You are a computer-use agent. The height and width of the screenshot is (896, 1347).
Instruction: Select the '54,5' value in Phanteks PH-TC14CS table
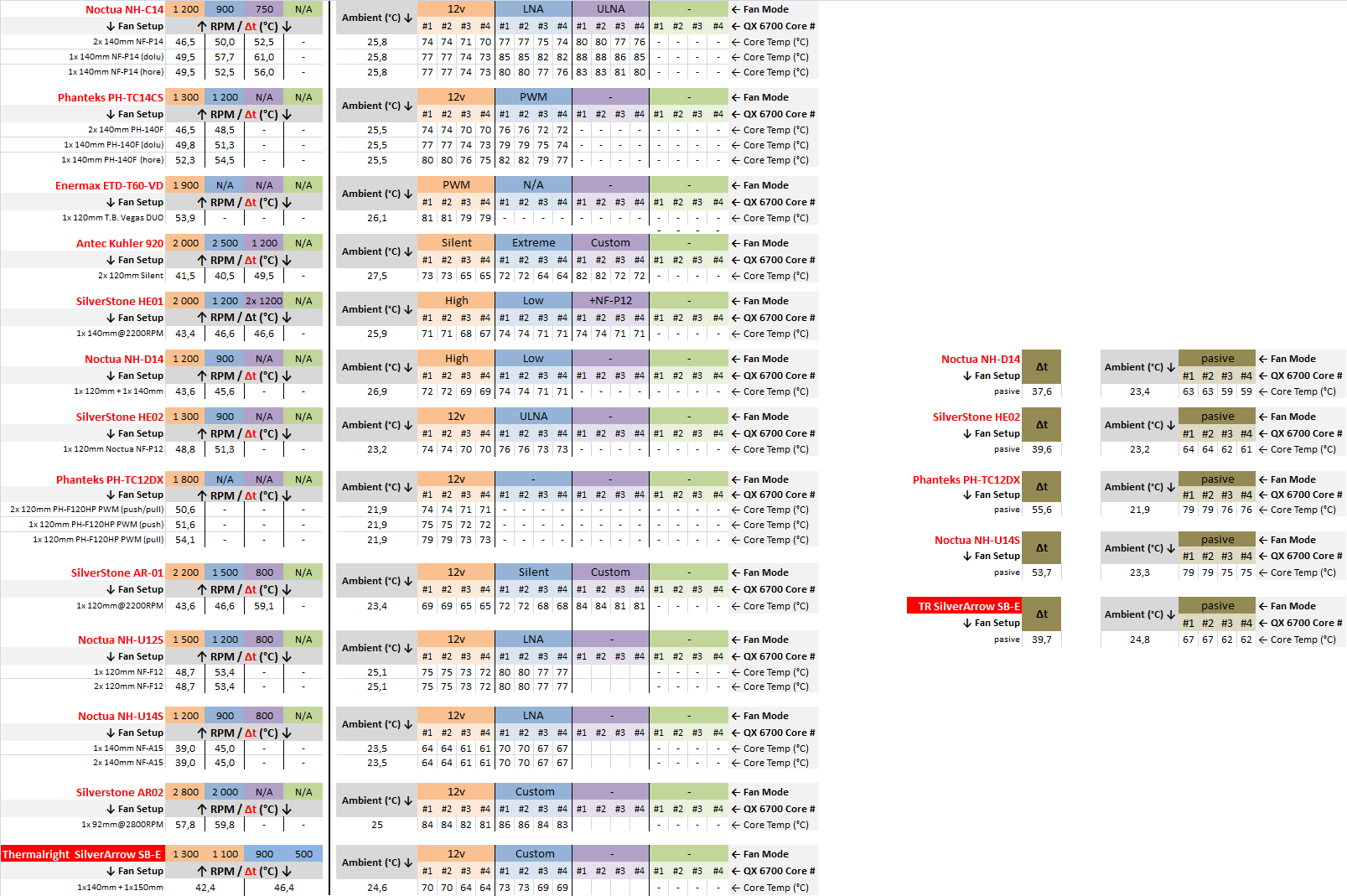coord(225,160)
